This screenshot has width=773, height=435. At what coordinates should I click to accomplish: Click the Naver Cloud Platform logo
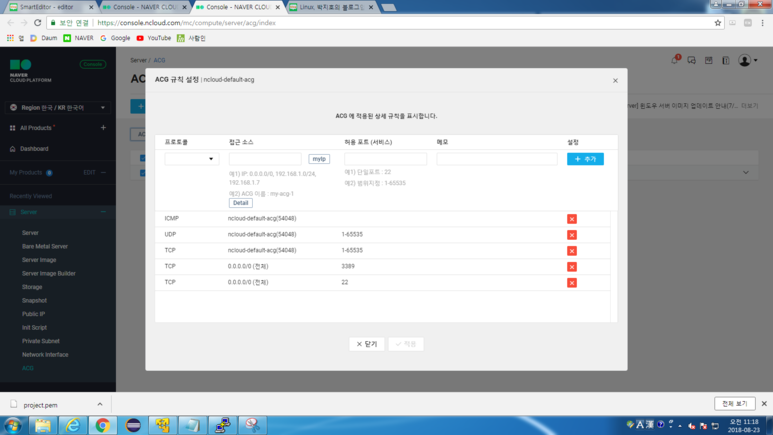[30, 71]
